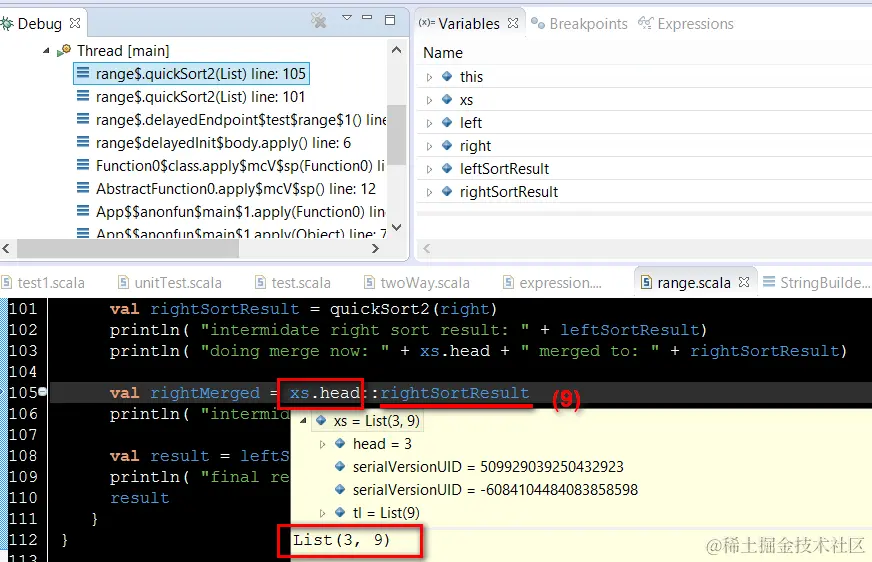Close the Variables tab
The width and height of the screenshot is (872, 562).
513,23
